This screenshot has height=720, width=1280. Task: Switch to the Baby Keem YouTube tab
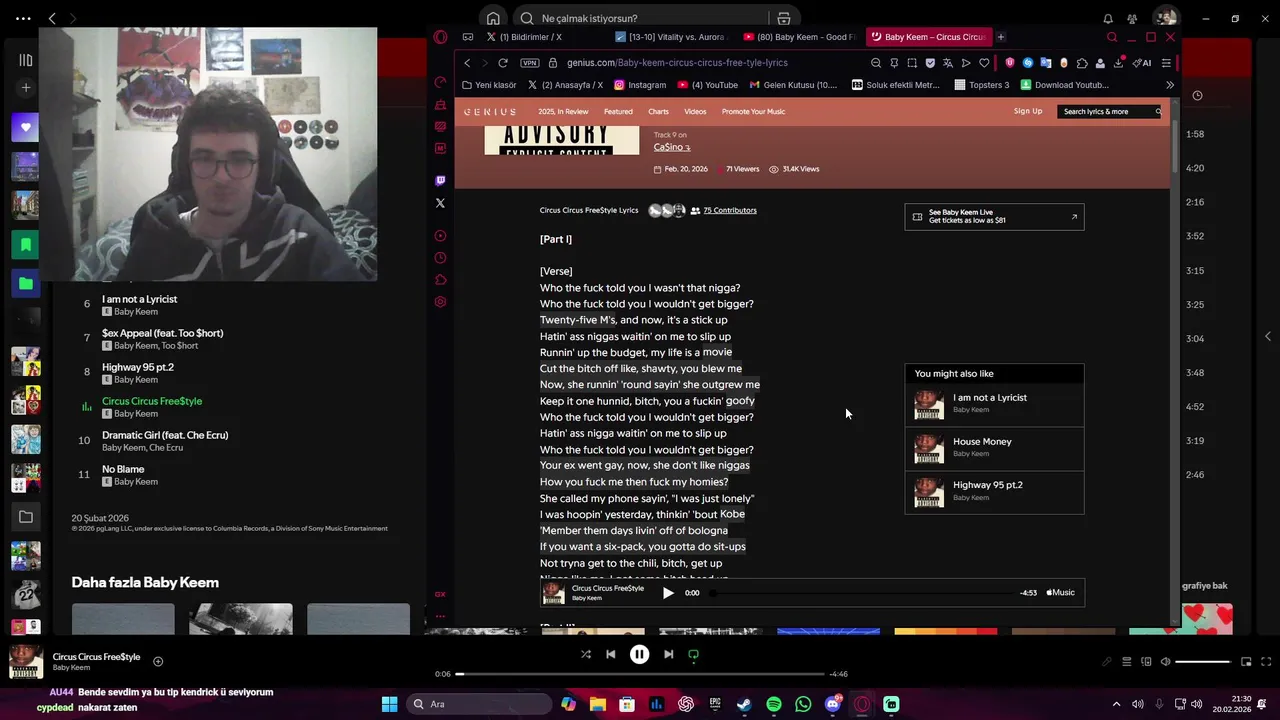[798, 37]
